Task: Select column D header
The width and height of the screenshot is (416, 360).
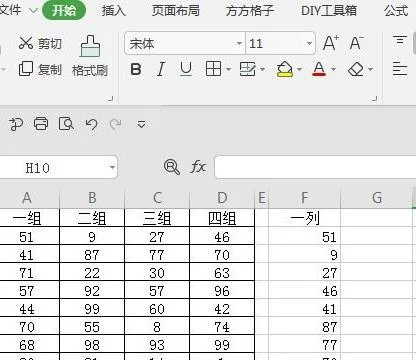Action: pos(222,198)
